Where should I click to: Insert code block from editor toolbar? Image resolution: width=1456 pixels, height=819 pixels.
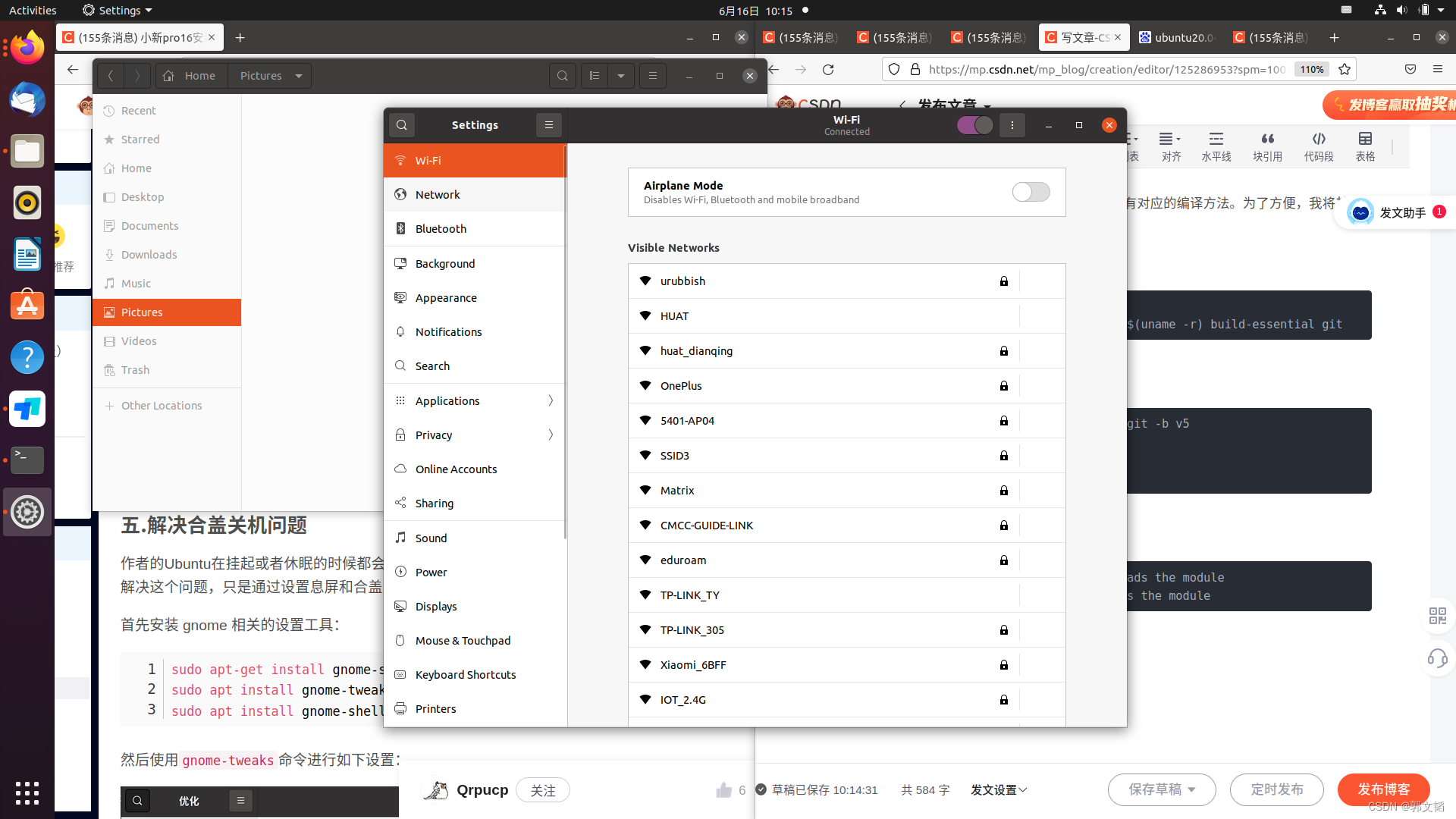[1318, 146]
